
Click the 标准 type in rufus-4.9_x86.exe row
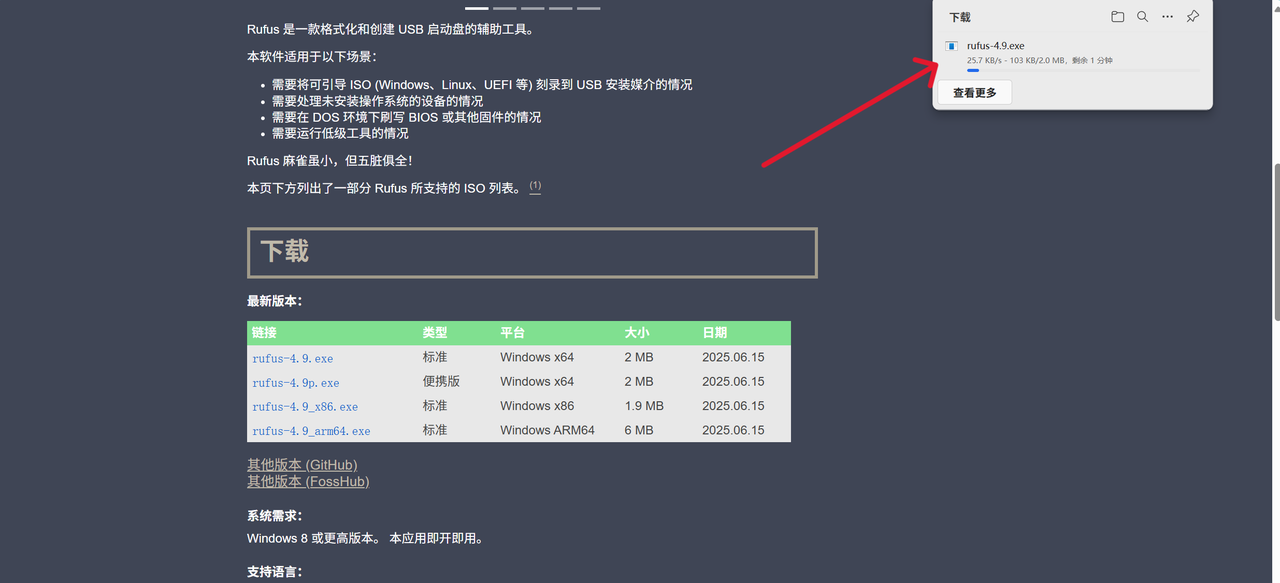[x=435, y=405]
